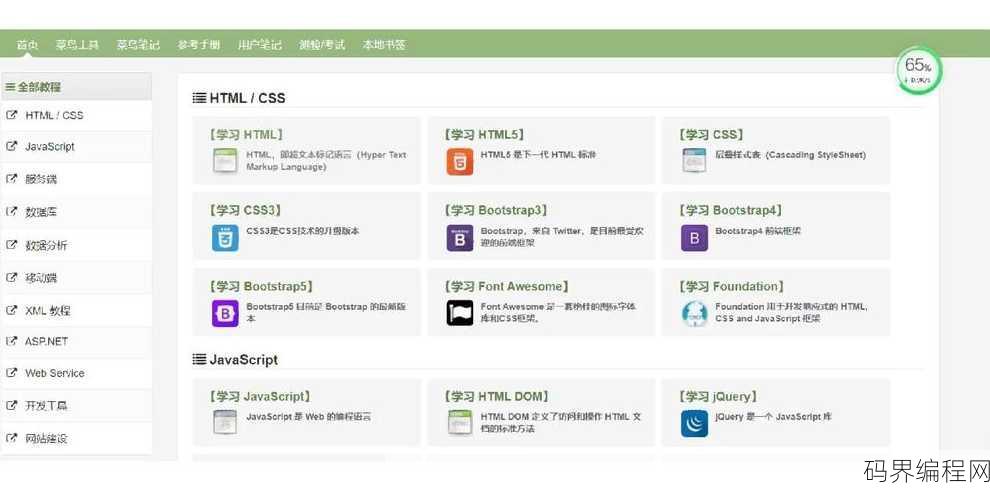Screen dimensions: 990x490
Task: Open the 首页 navigation tab
Action: click(x=27, y=45)
